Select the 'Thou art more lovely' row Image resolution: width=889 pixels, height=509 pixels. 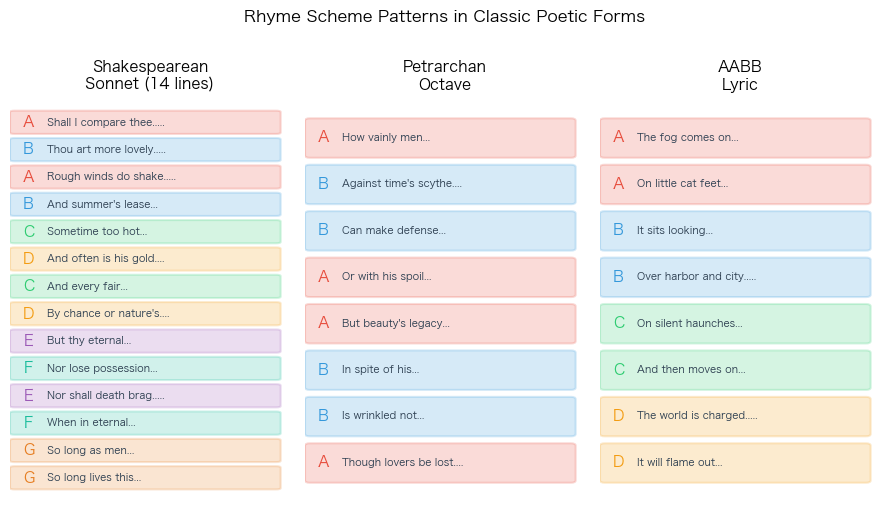tap(146, 150)
